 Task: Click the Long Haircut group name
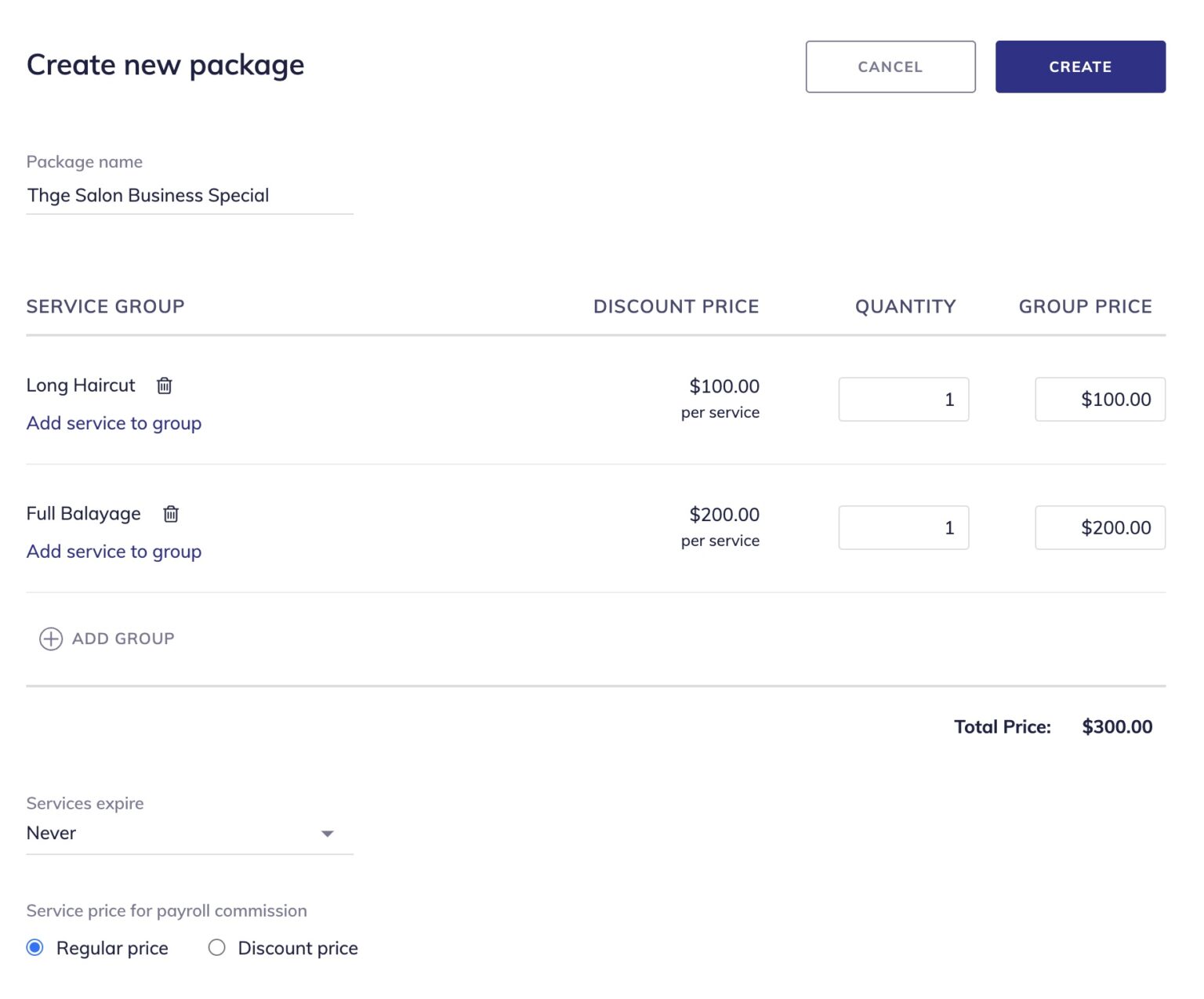(81, 385)
